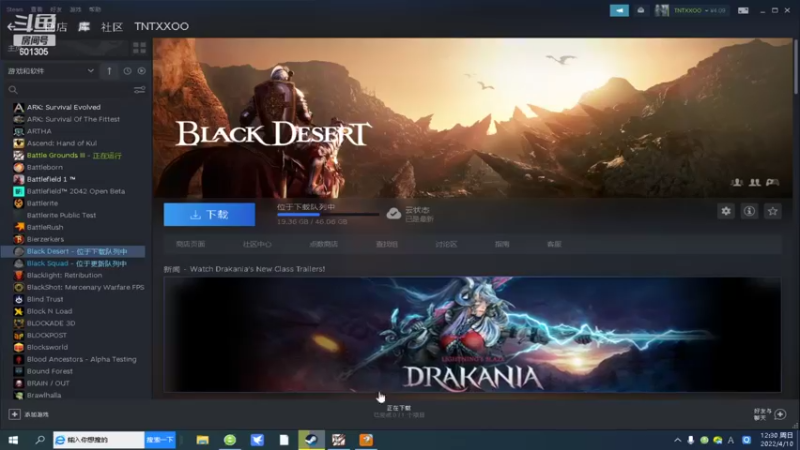Viewport: 800px width, 450px height.
Task: Select Ascend: Hand of Kul
Action: [x=62, y=143]
